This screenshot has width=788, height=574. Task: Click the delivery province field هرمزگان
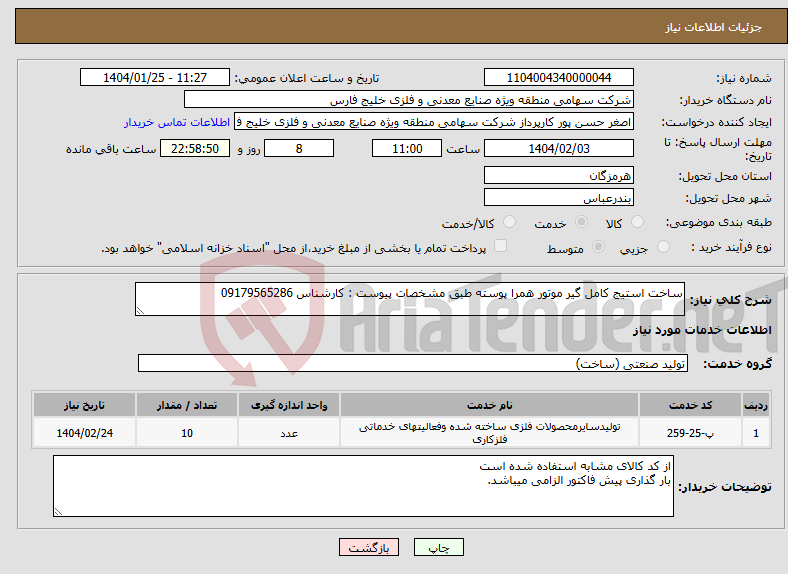coord(558,175)
